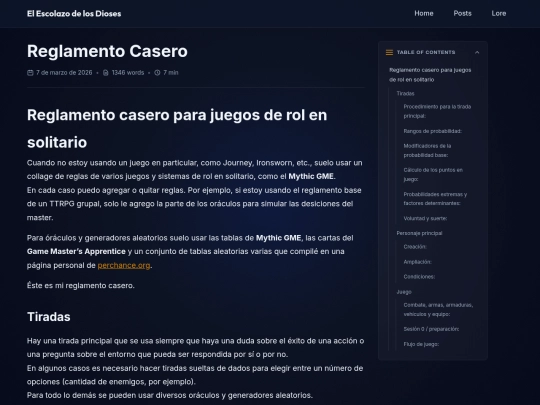Screen dimensions: 540x405
Task: Jump to 'Rangos de probabilidad' entry
Action: click(433, 131)
